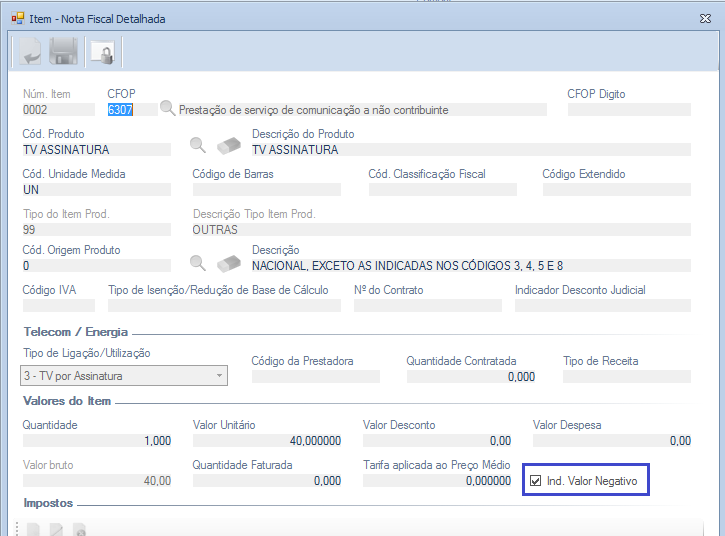
Task: Close the Item Nota Fiscal Detalhada window
Action: (x=701, y=18)
